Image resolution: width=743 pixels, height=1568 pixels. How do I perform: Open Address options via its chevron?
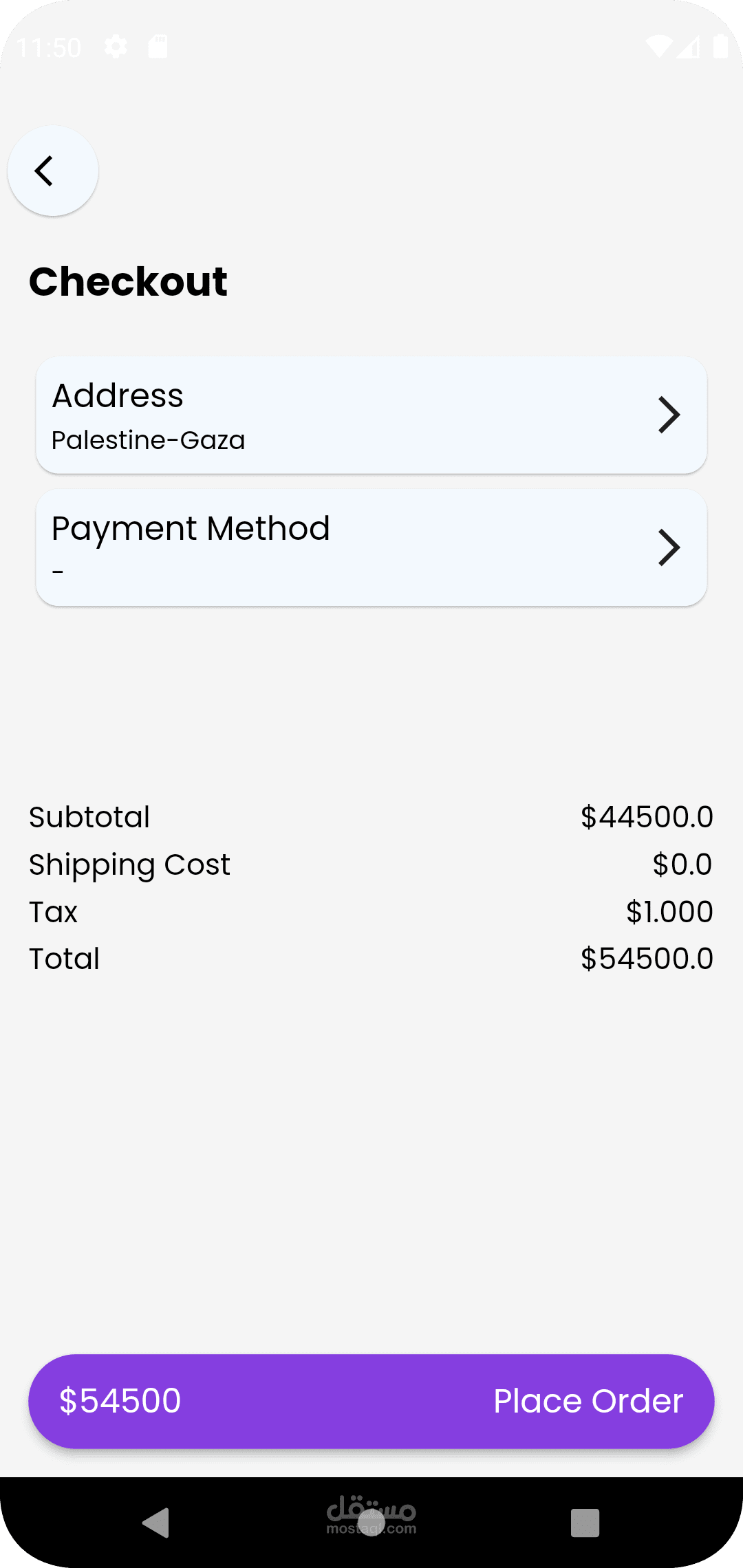[x=669, y=415]
